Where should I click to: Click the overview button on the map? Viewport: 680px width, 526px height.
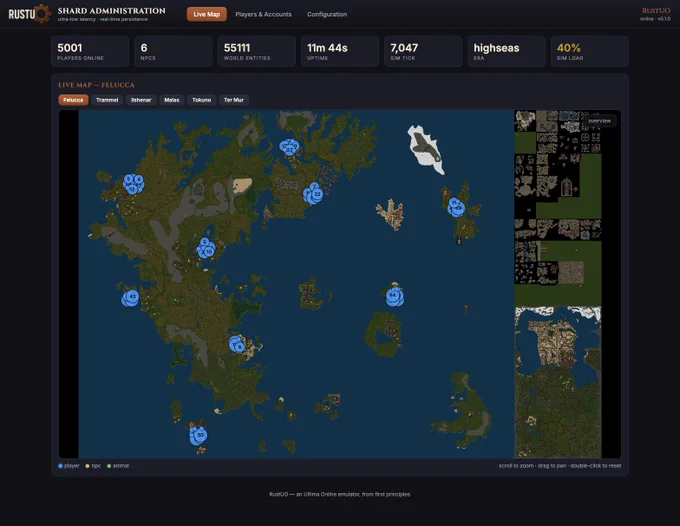[x=599, y=121]
